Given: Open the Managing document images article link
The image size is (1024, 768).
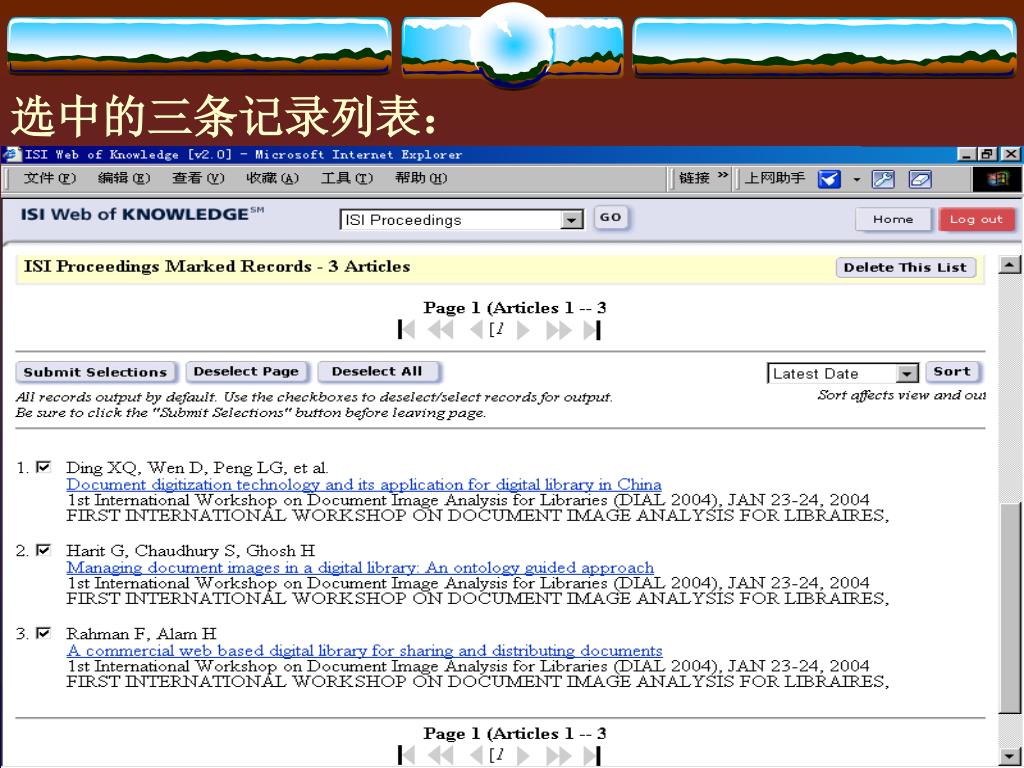Looking at the screenshot, I should coord(360,568).
